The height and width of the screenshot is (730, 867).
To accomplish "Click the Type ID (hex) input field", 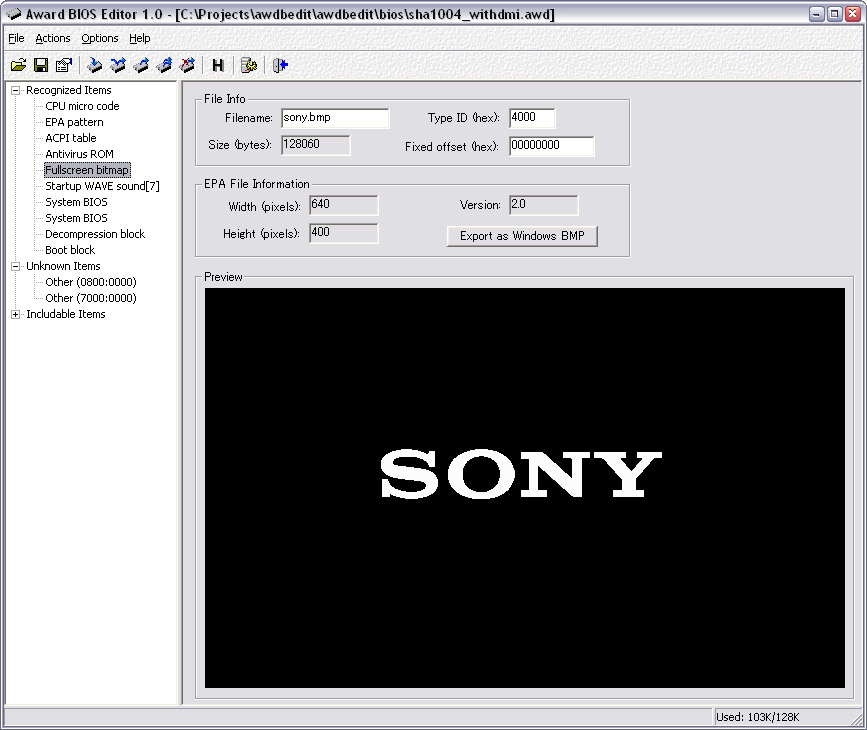I will [531, 118].
